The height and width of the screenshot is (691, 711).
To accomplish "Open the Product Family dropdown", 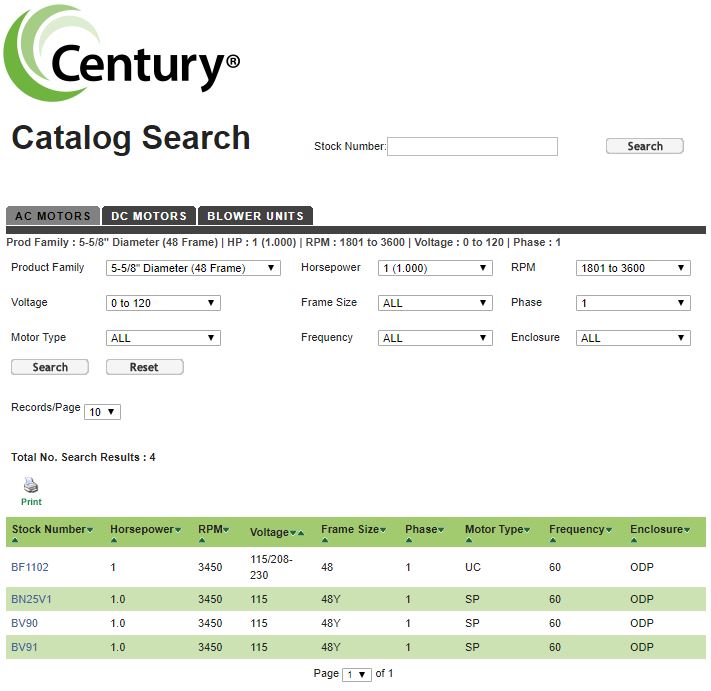I will point(193,268).
